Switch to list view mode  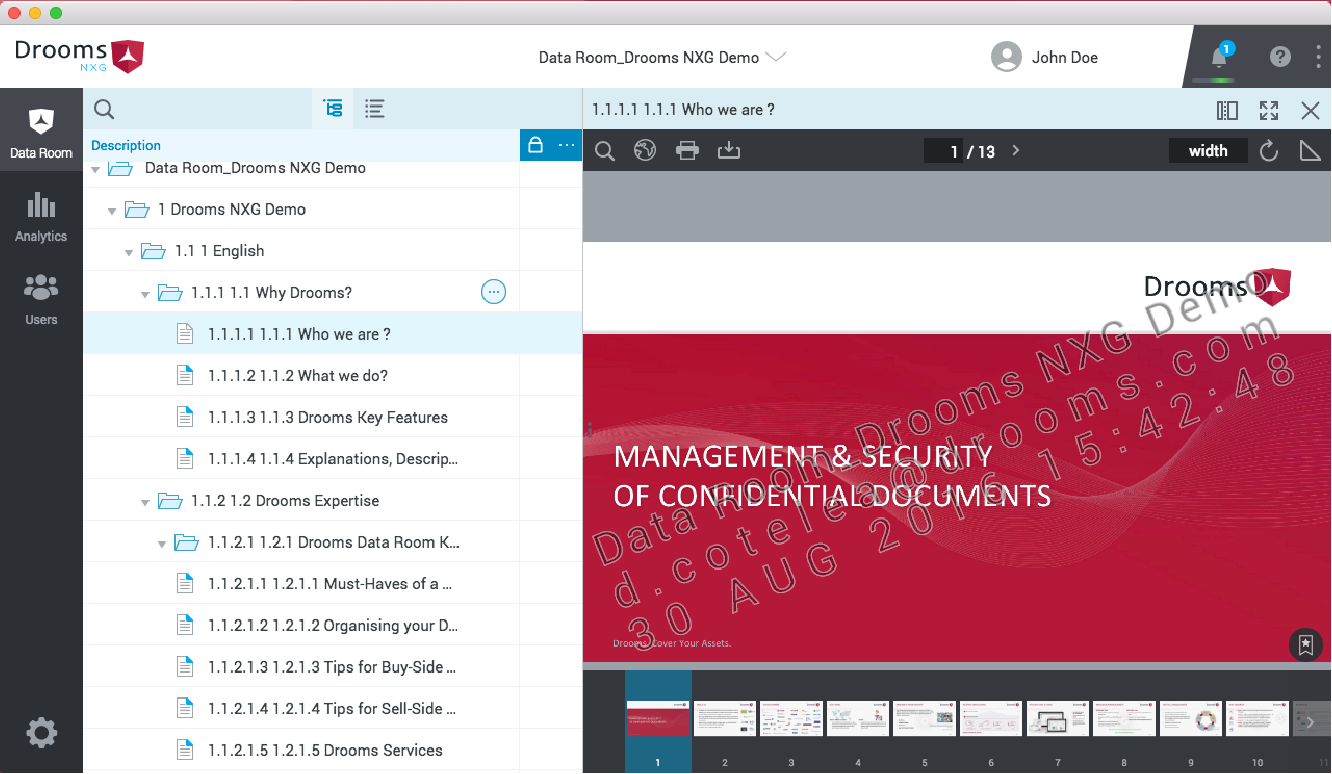[x=375, y=109]
